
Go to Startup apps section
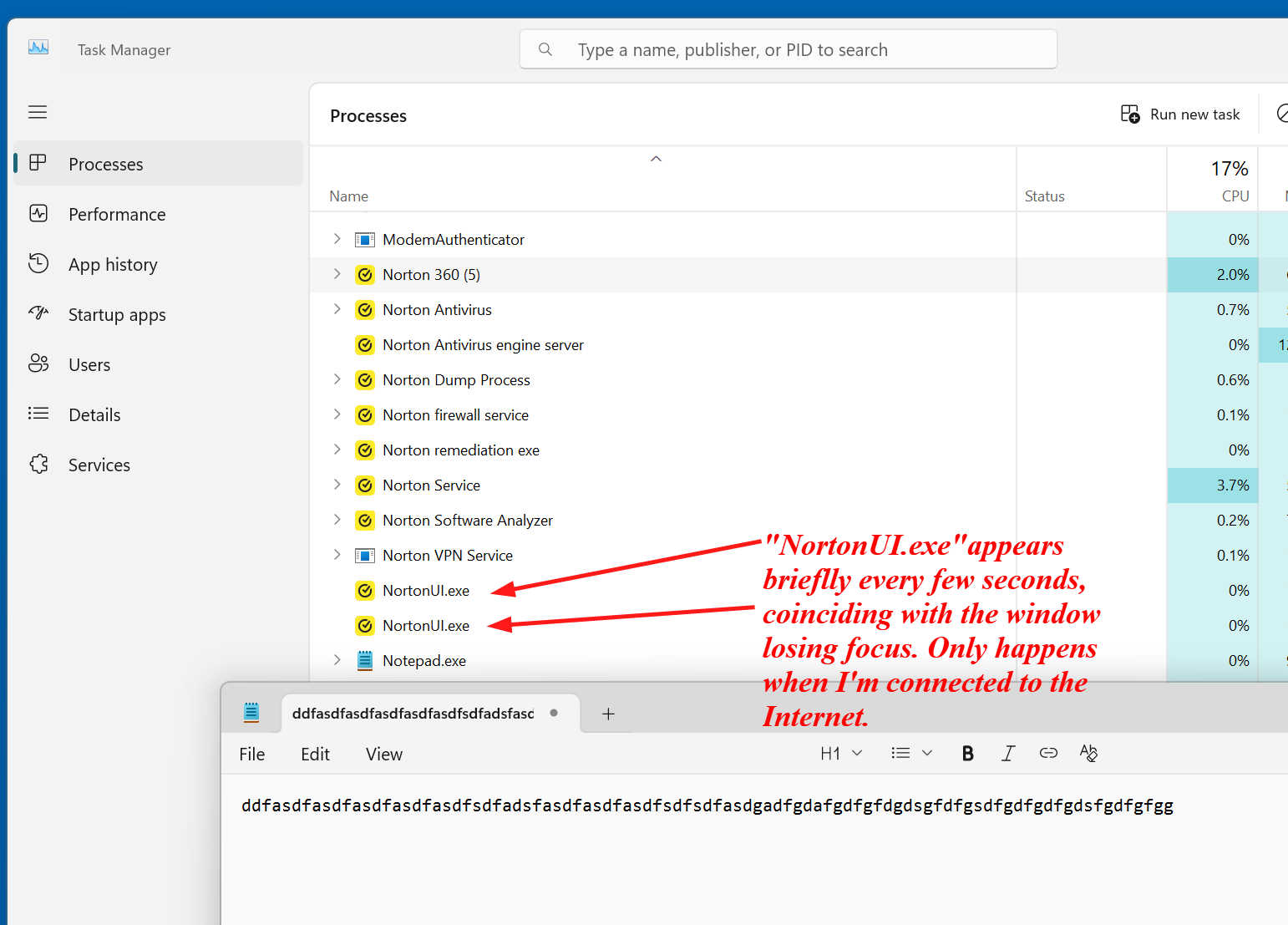116,315
